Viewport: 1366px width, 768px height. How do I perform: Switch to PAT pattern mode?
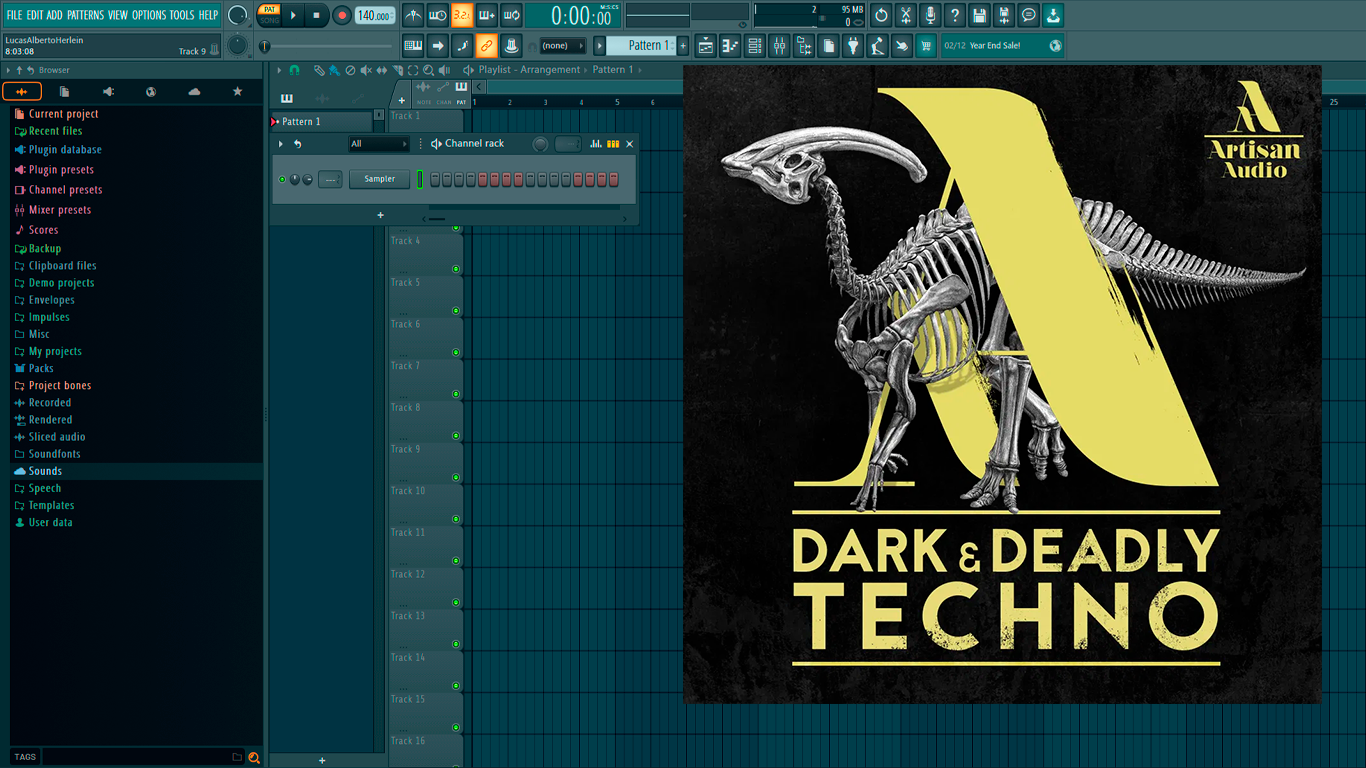coord(269,9)
